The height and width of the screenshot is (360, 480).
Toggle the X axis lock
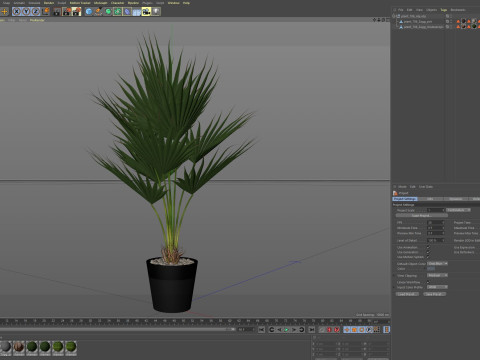coord(16,12)
